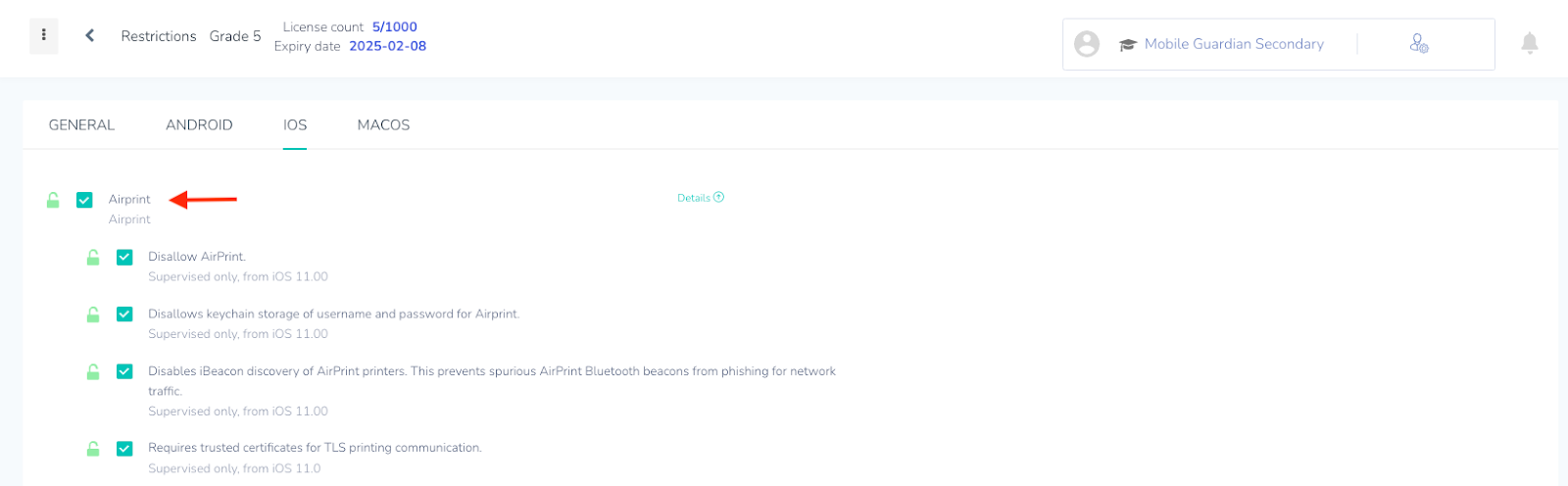The height and width of the screenshot is (486, 1568).
Task: Switch to the ANDROID tab
Action: (199, 124)
